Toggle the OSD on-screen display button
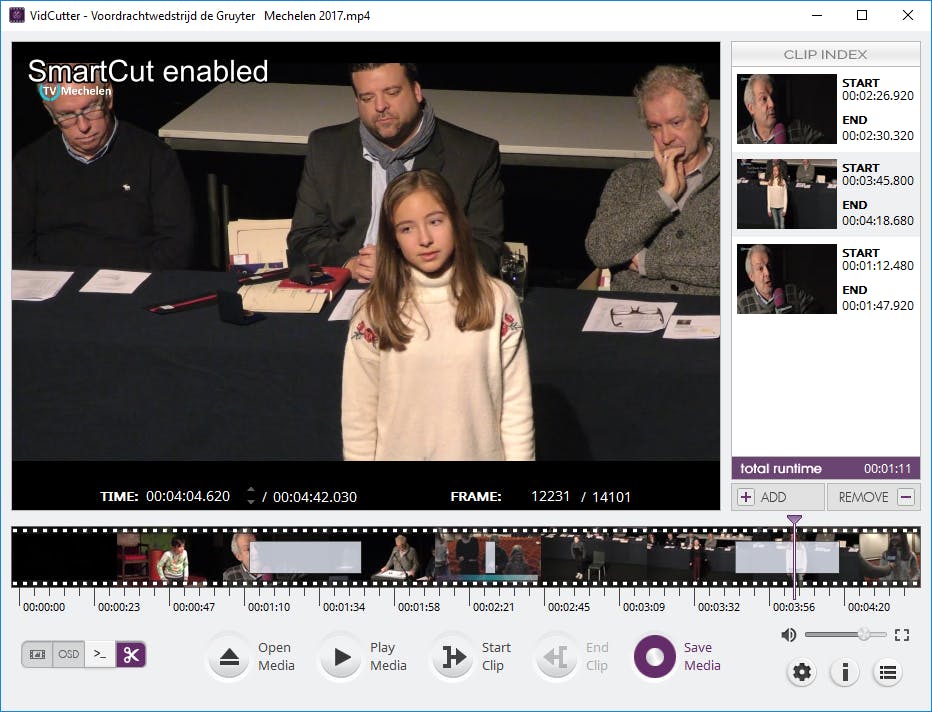The width and height of the screenshot is (932, 712). click(68, 654)
